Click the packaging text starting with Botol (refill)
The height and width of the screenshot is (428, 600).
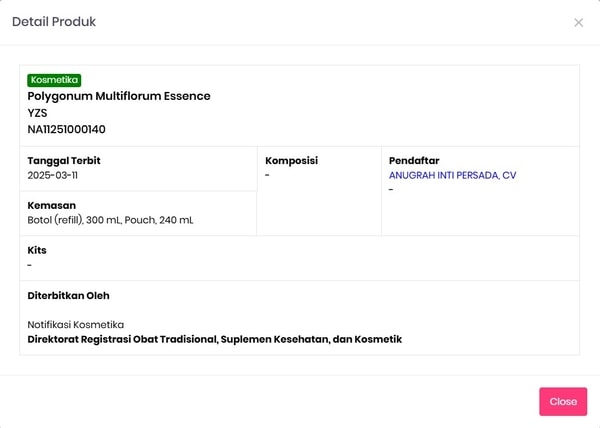[110, 220]
